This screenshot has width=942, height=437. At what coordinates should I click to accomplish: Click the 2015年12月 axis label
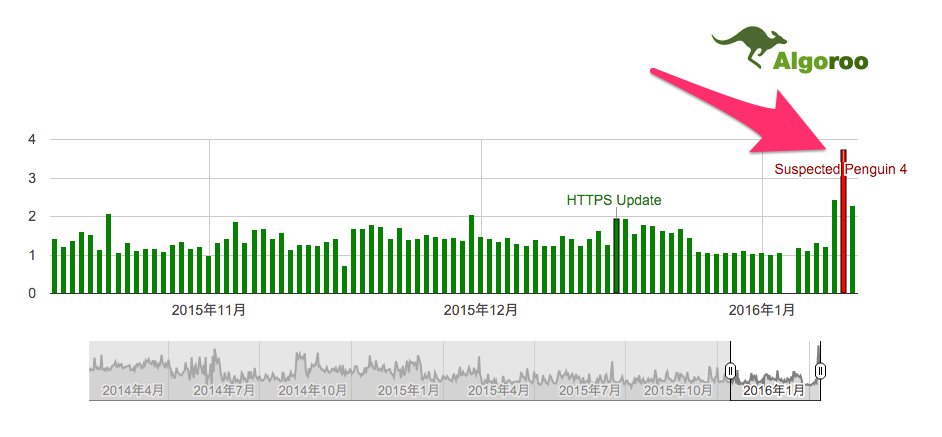tap(481, 310)
